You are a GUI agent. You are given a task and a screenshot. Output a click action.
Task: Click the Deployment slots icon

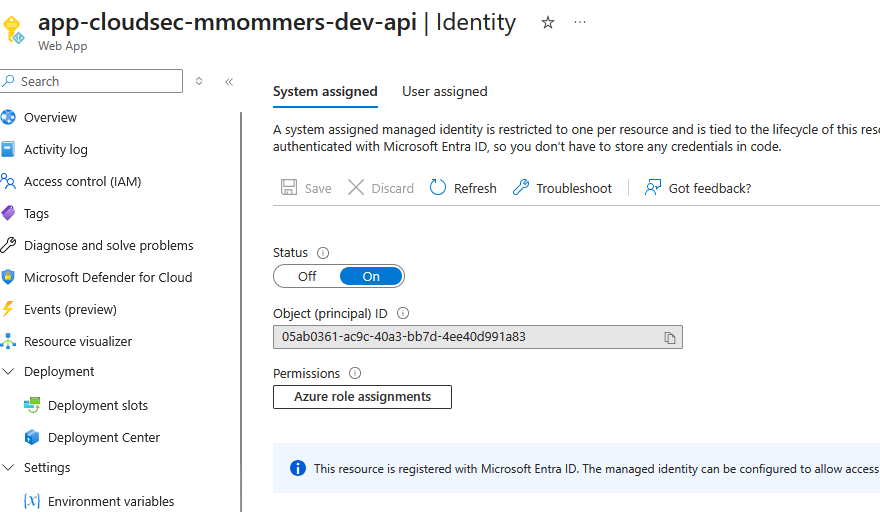click(32, 405)
